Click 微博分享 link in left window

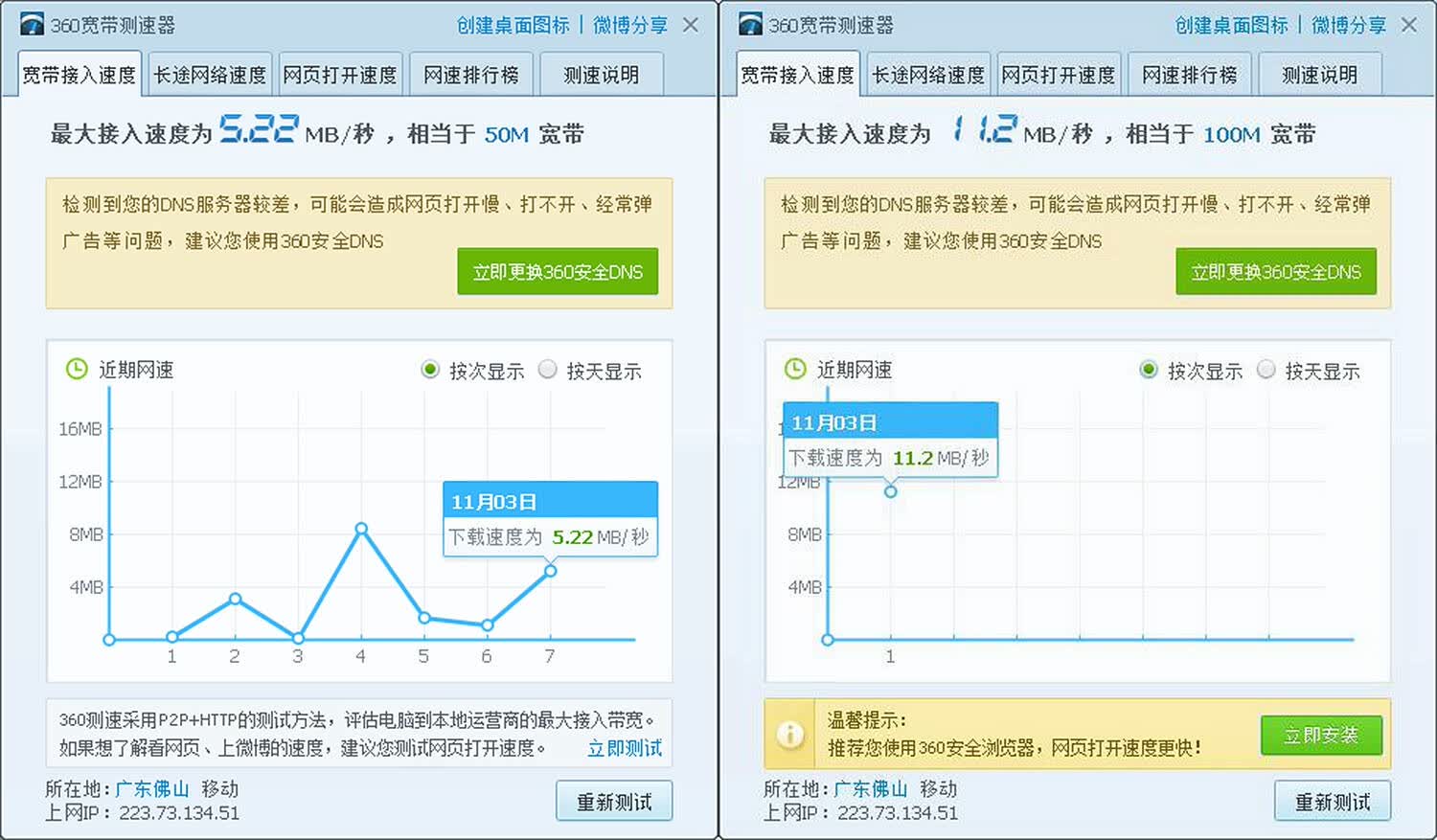coord(630,25)
